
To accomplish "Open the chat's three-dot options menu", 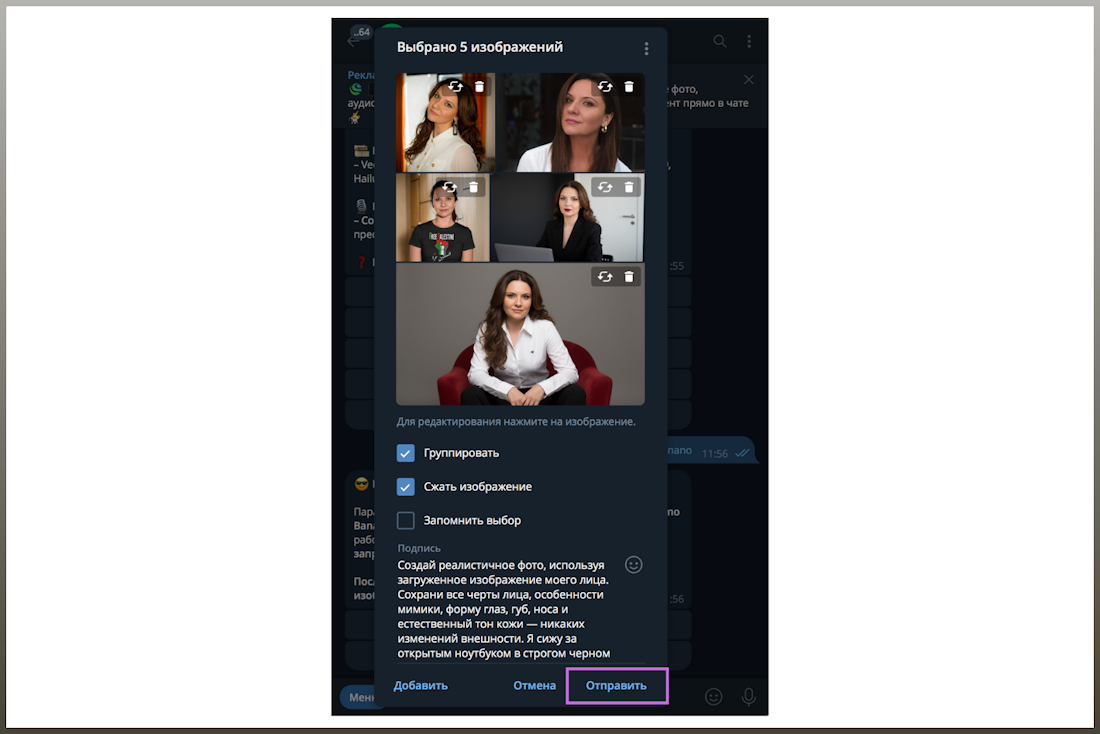I will coord(749,41).
